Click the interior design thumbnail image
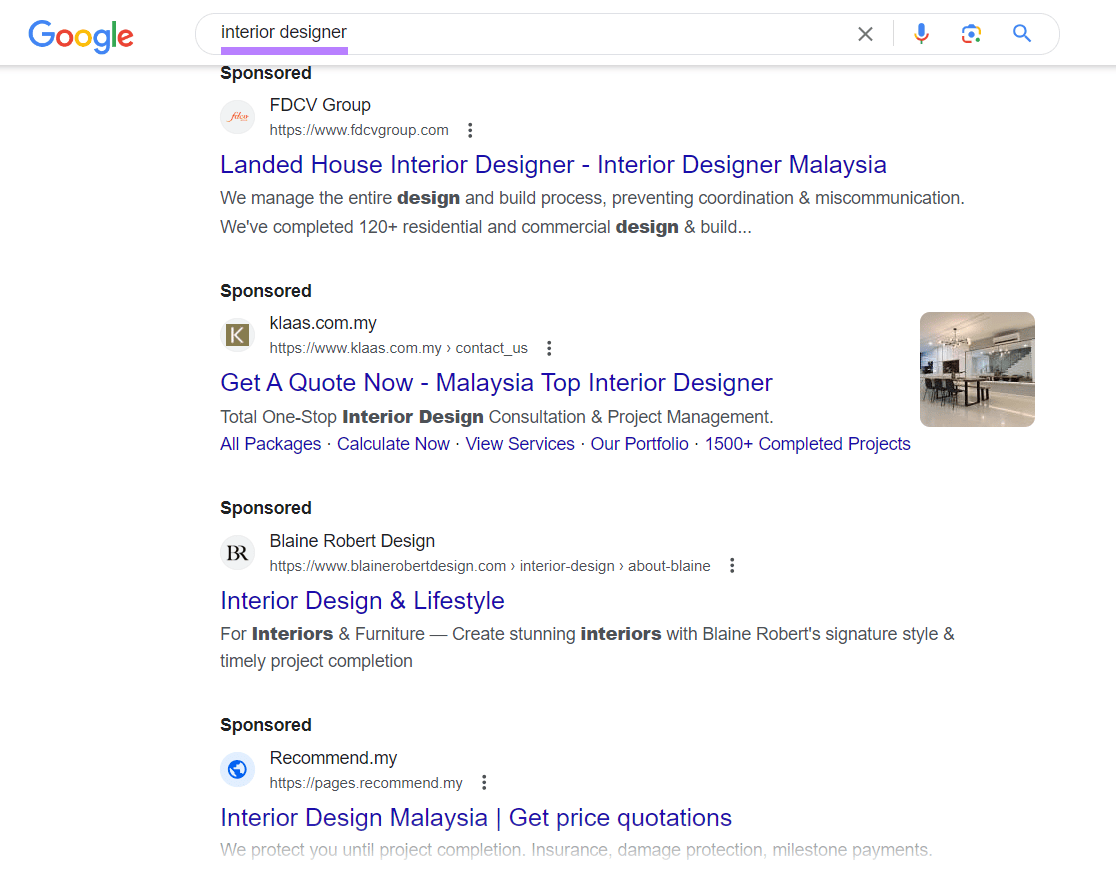This screenshot has width=1116, height=869. (977, 369)
